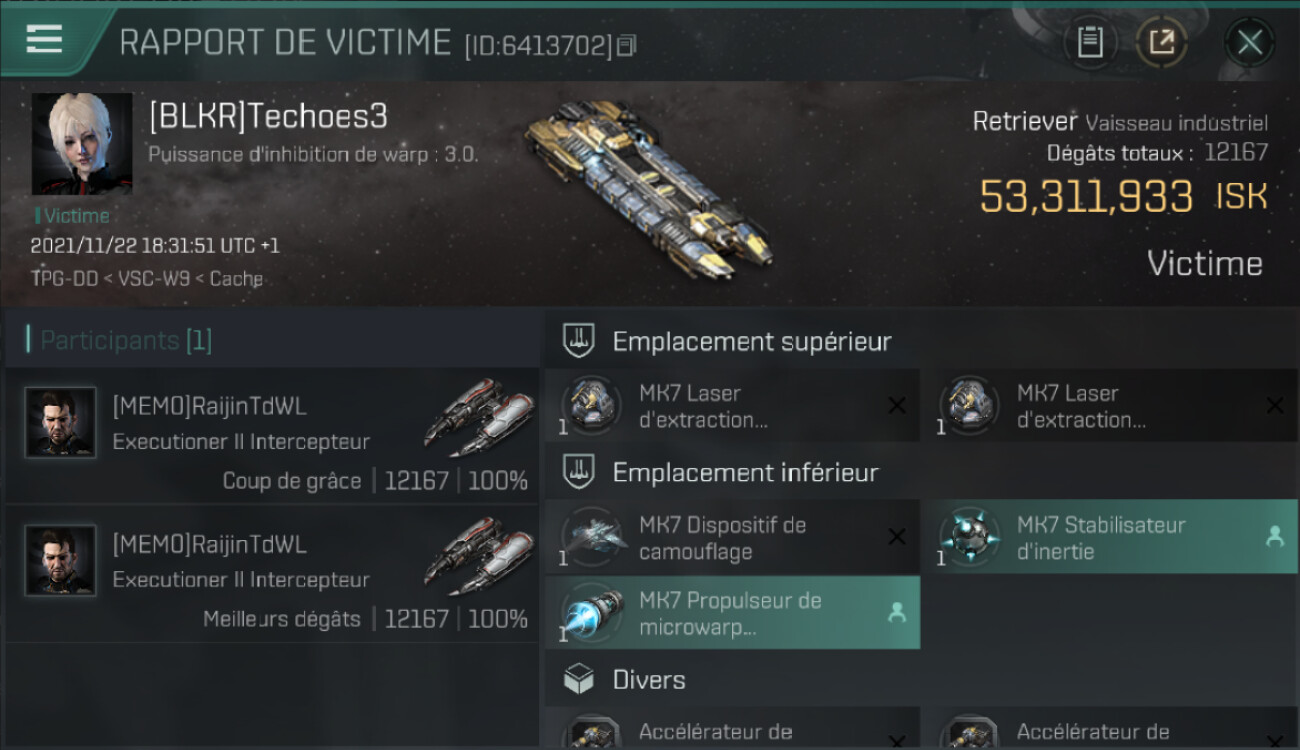The width and height of the screenshot is (1300, 750).
Task: Click the top Executioner II ship icon
Action: tap(480, 416)
